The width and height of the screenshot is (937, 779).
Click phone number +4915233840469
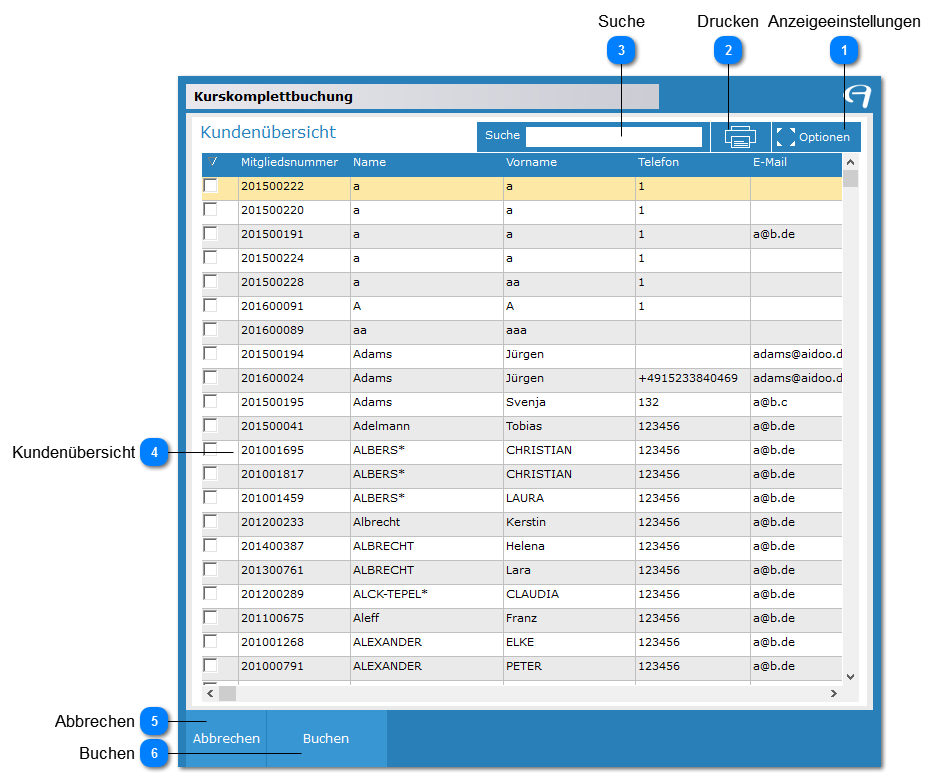pos(688,378)
